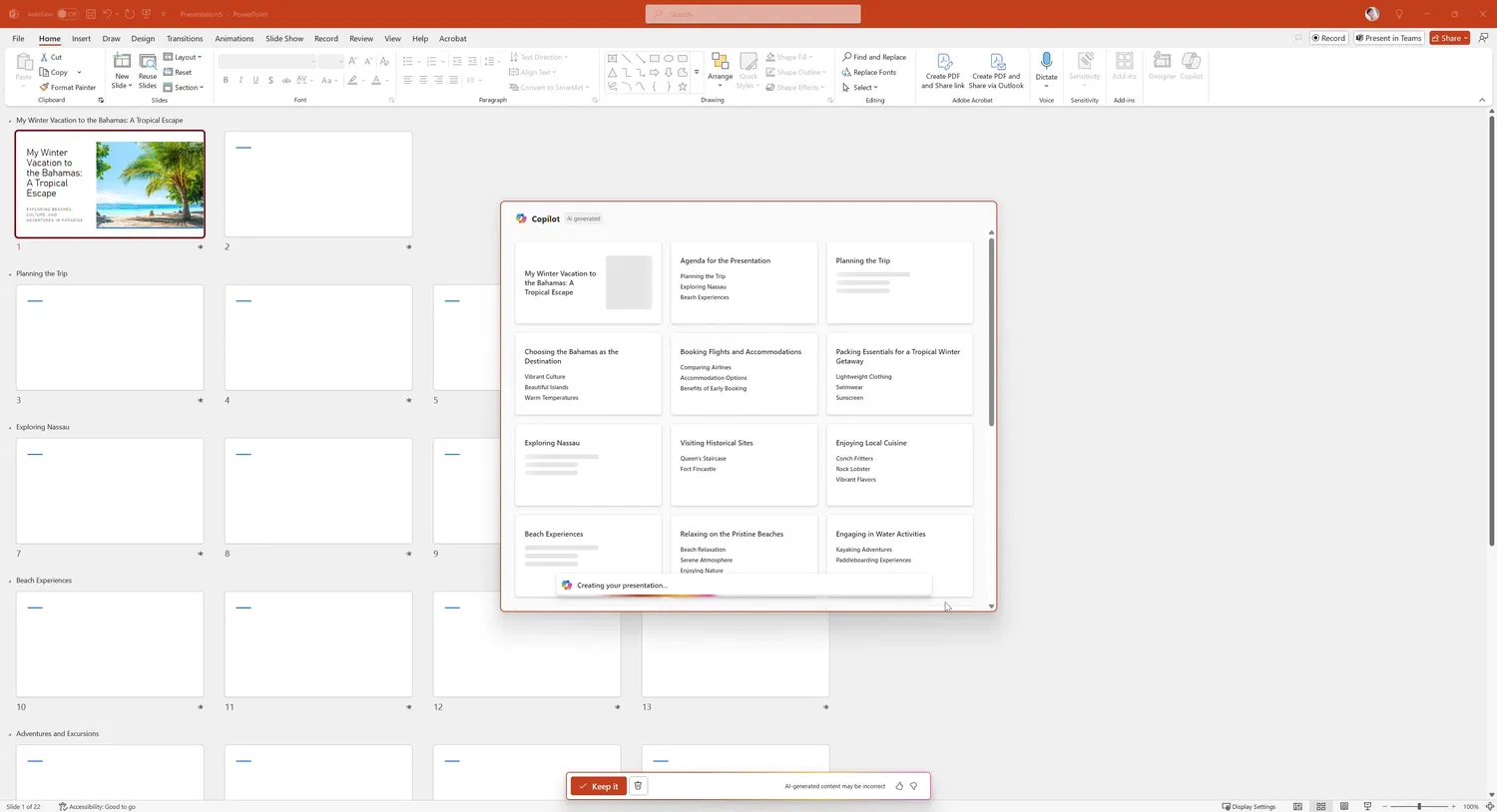Open the Slide Show ribbon tab
Image resolution: width=1497 pixels, height=812 pixels.
pyautogui.click(x=283, y=39)
